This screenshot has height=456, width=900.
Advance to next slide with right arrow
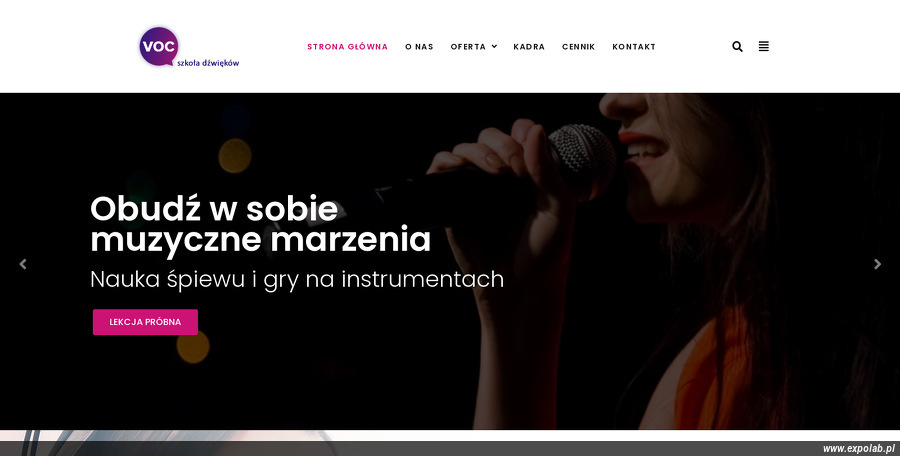click(x=877, y=264)
